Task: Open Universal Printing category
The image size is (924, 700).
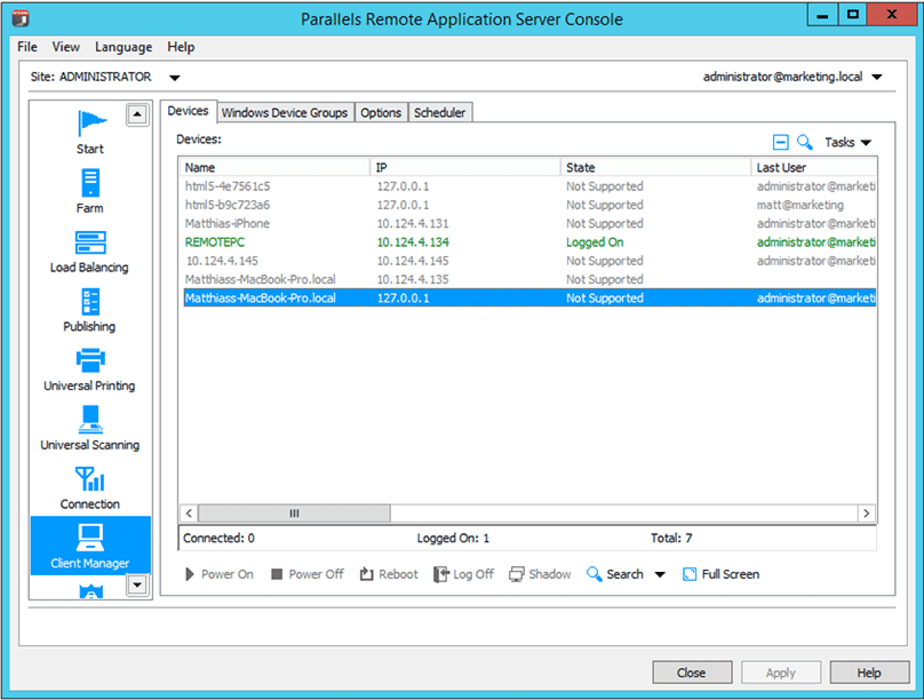Action: tap(90, 369)
